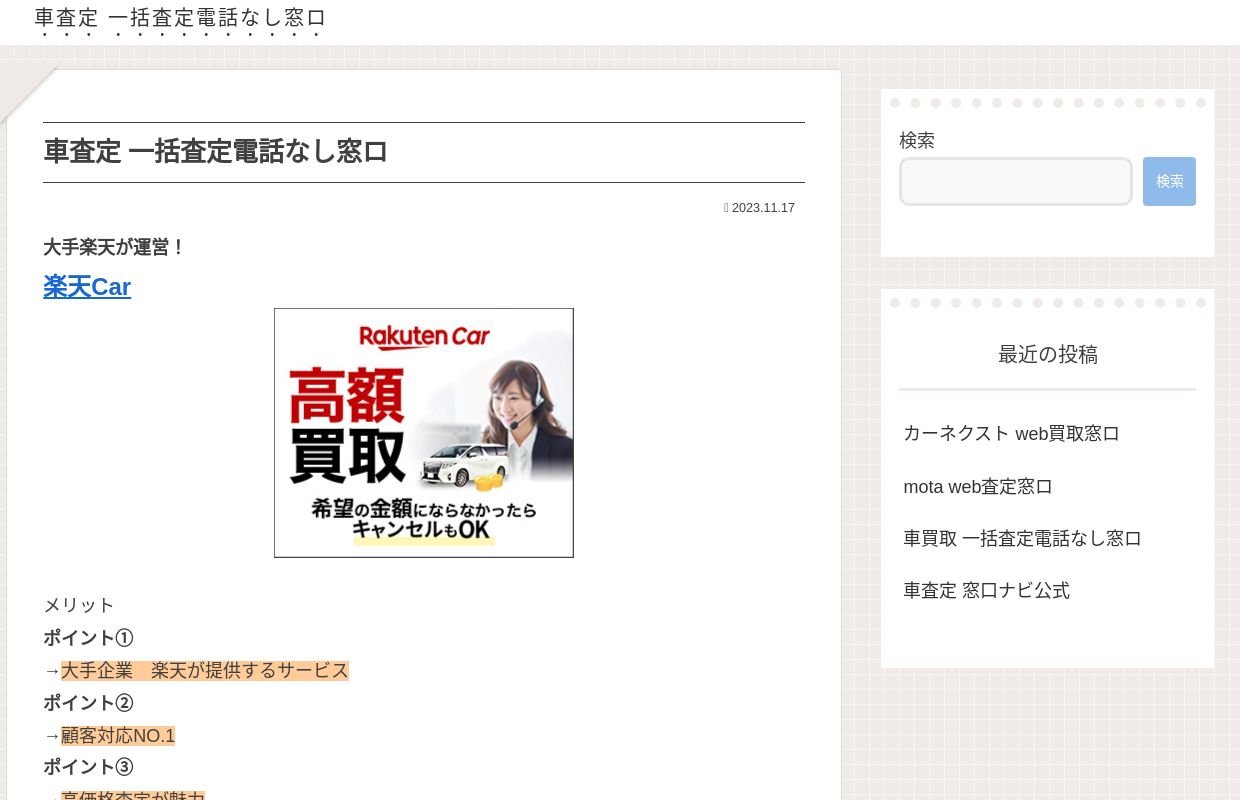The width and height of the screenshot is (1240, 800).
Task: Select highlighted text 顧客対応NO.1
Action: pyautogui.click(x=118, y=736)
